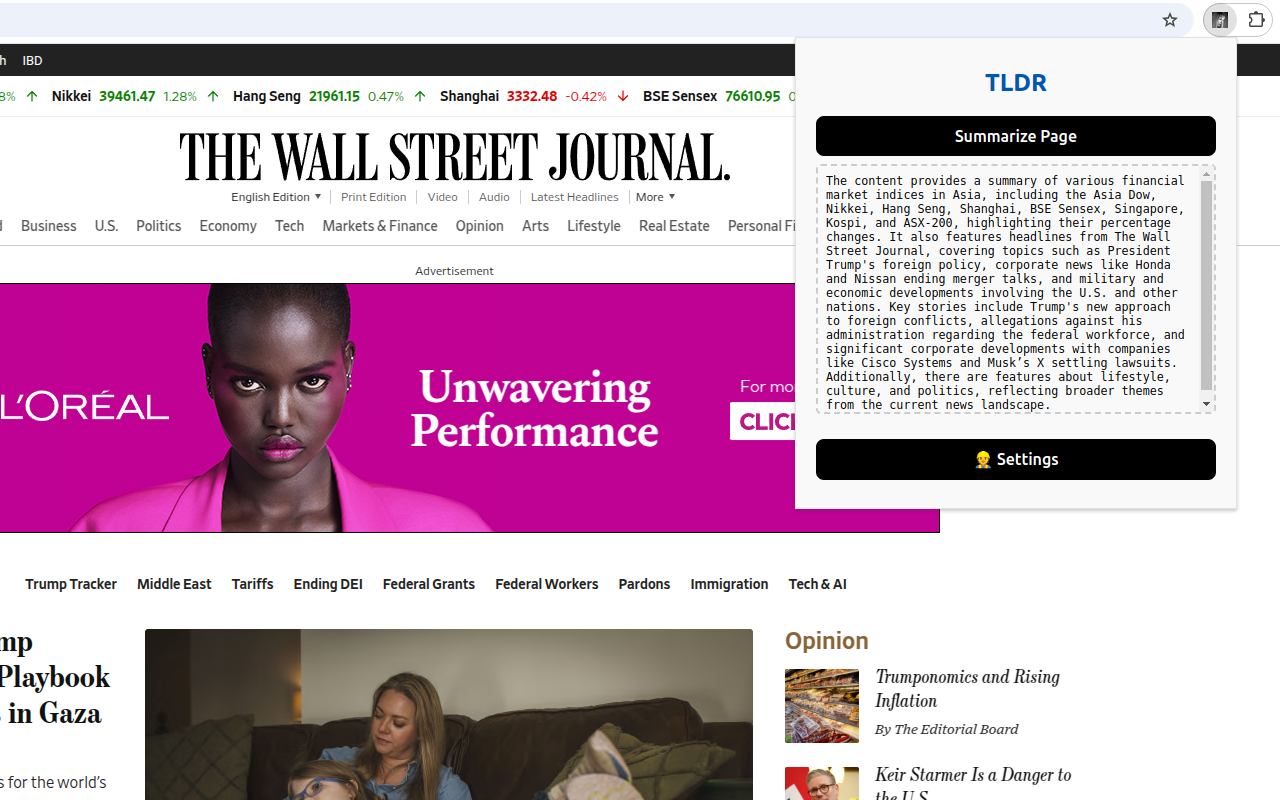
Task: Click the main story photo of woman
Action: [449, 714]
